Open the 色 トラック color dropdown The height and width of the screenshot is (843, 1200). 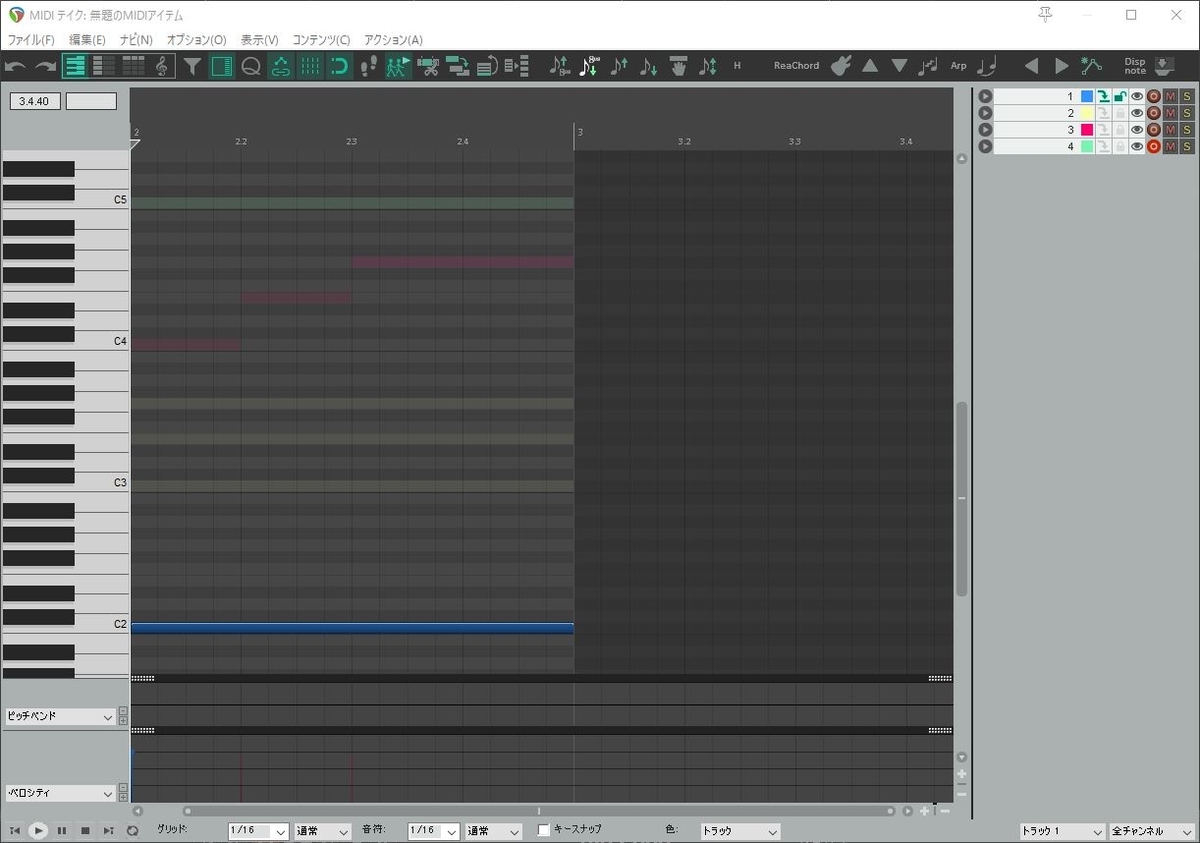point(740,831)
